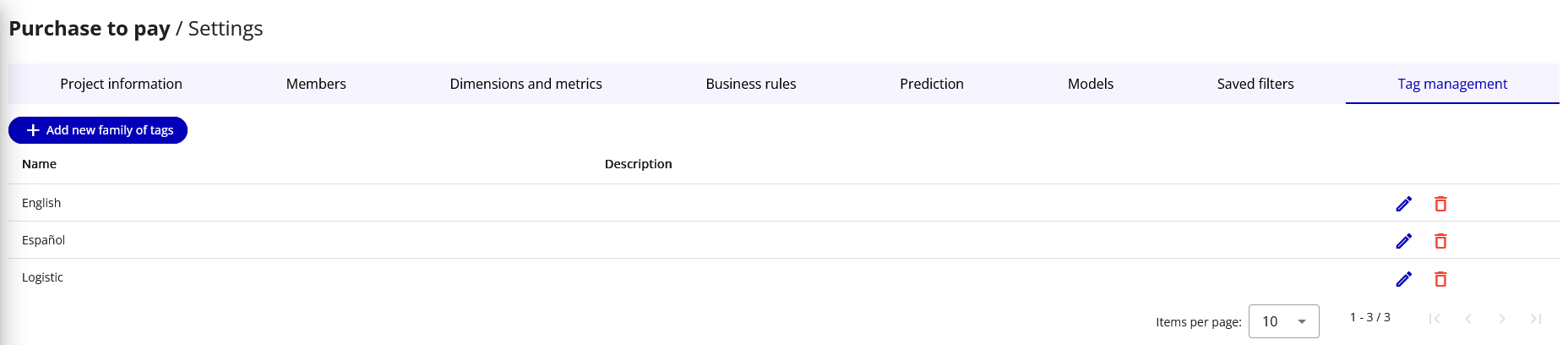Click the Name column header
This screenshot has height=345, width=1568.
coord(39,164)
